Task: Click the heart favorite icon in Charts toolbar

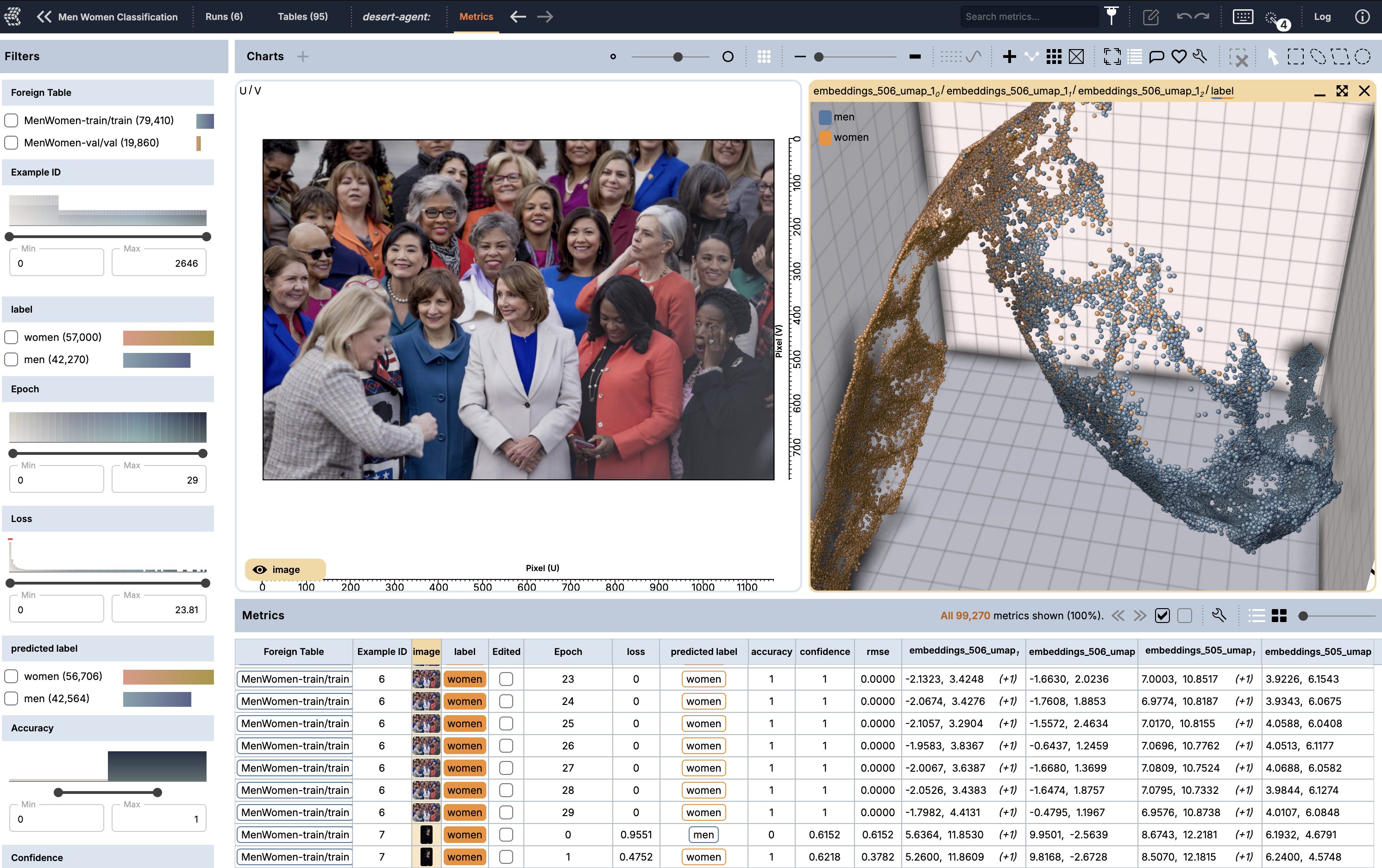Action: 1178,56
